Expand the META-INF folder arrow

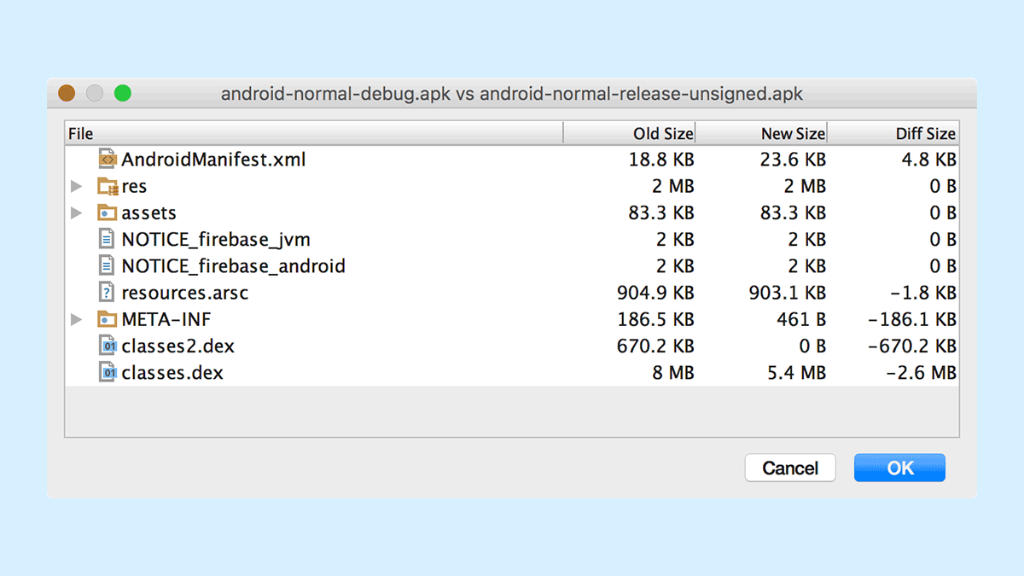(x=76, y=319)
